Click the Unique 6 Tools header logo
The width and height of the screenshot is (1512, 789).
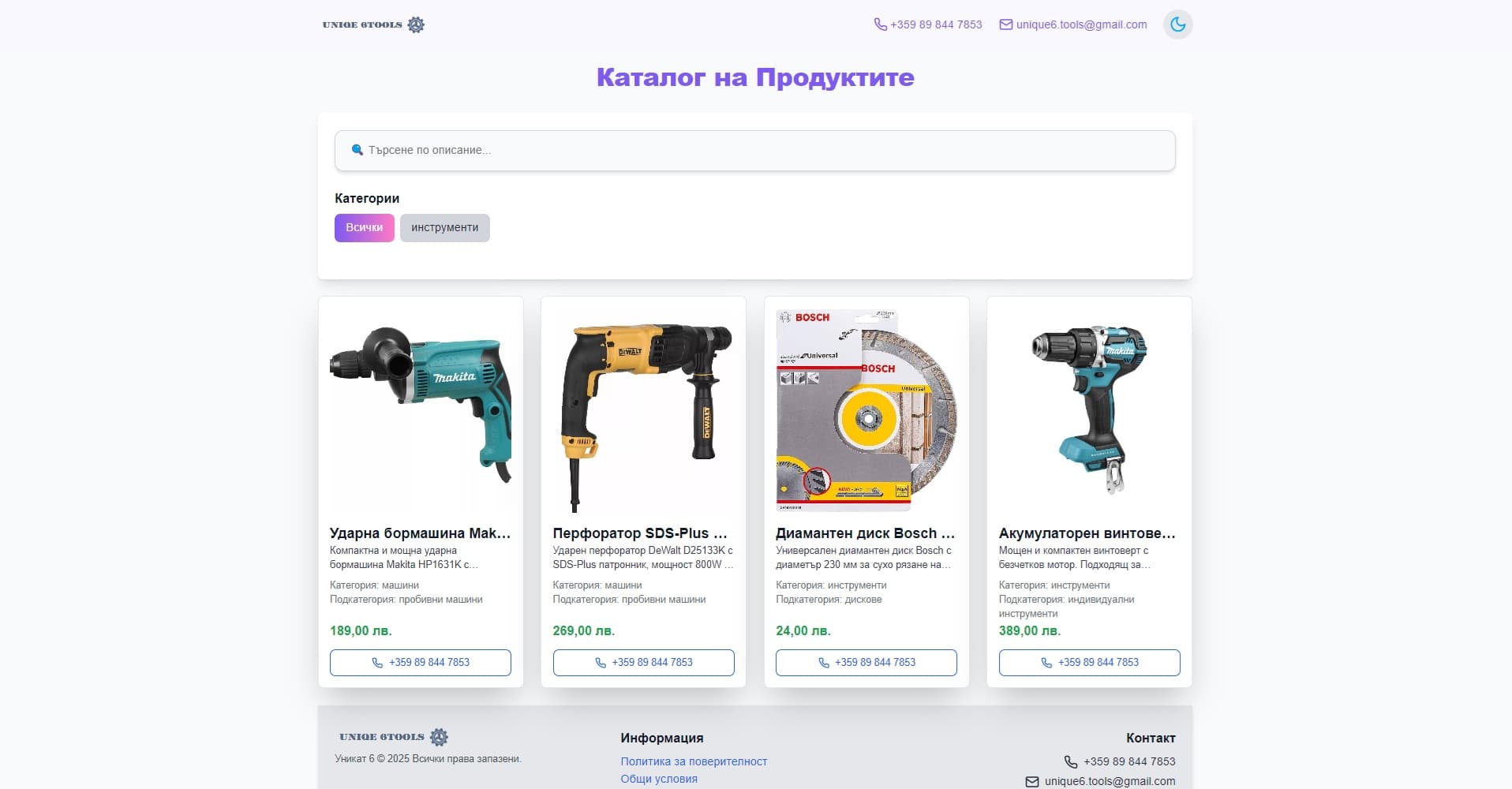(373, 24)
